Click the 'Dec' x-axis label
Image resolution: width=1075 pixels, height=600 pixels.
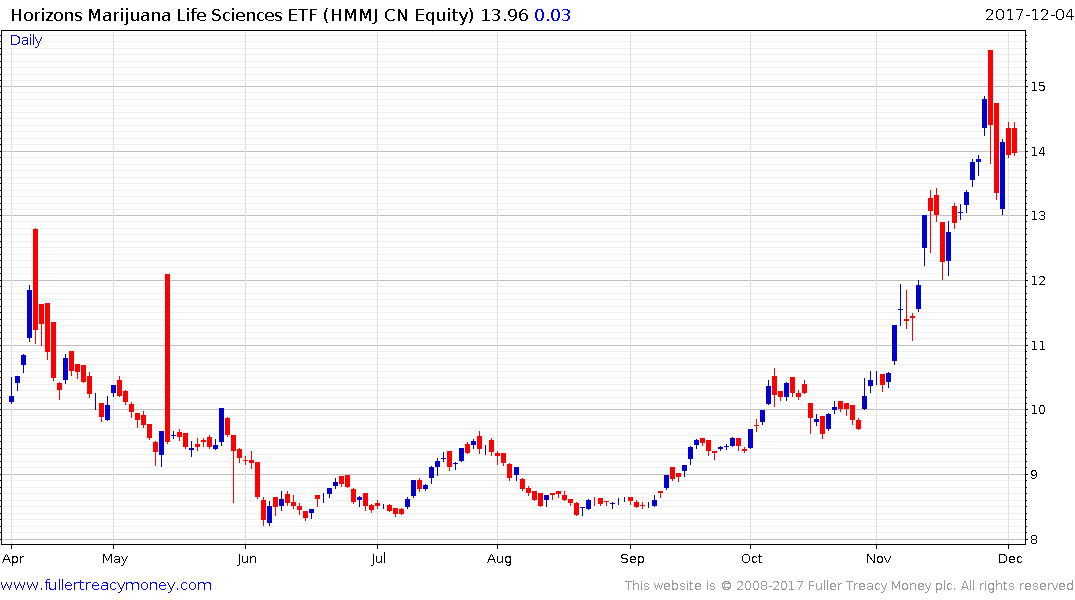click(x=1010, y=559)
